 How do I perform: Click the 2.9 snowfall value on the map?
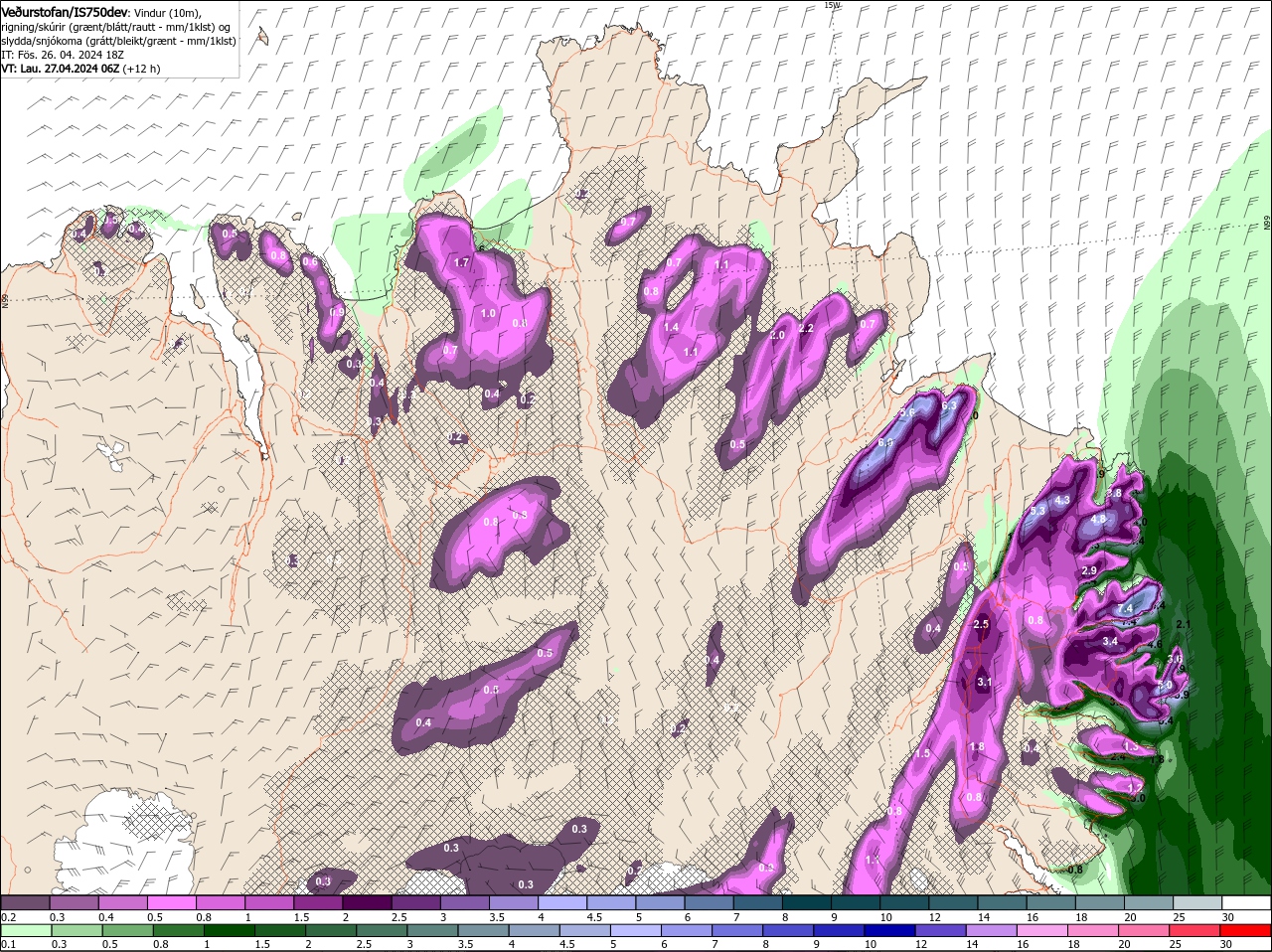[x=1089, y=570]
